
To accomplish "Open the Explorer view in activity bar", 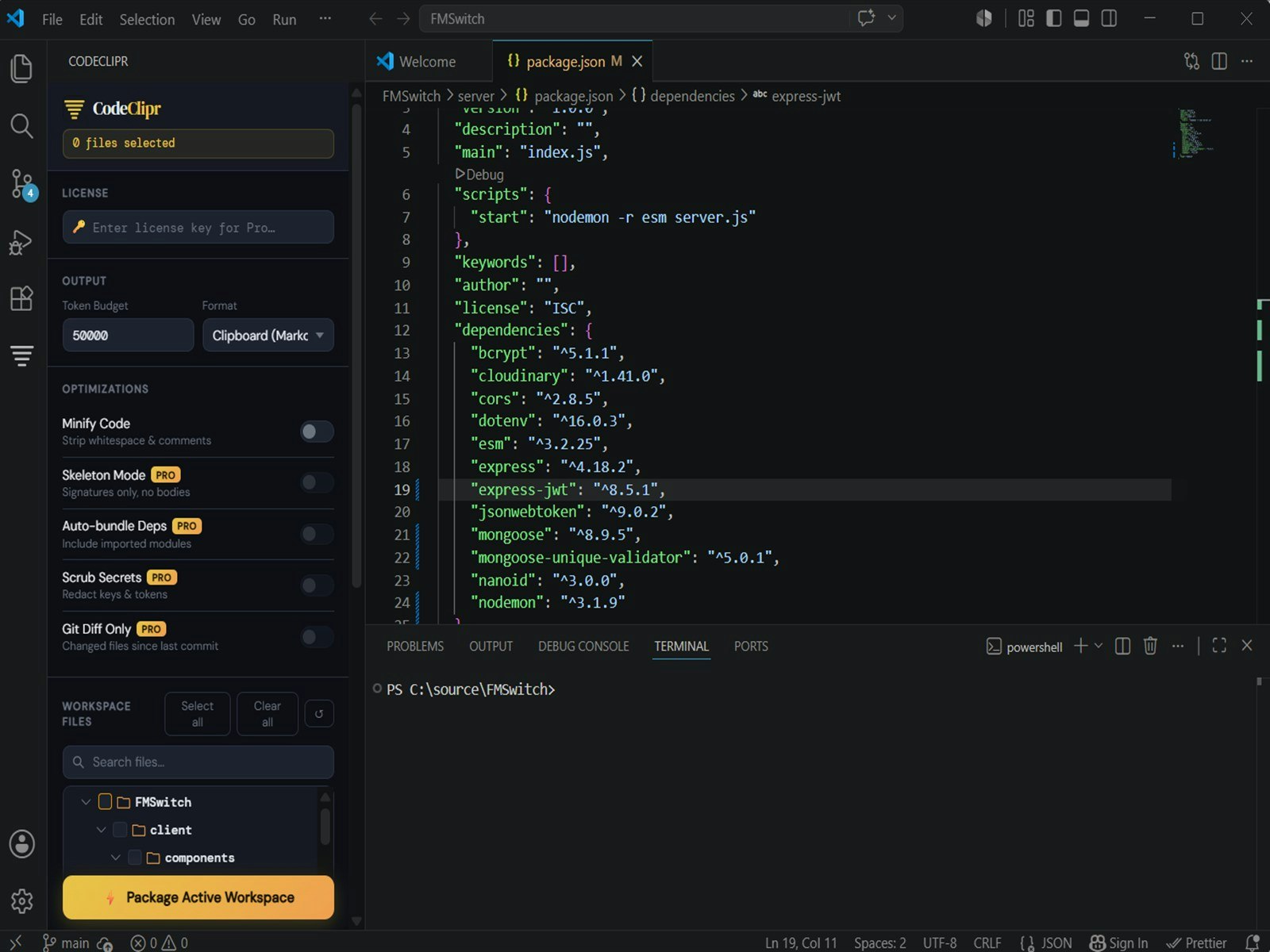I will click(x=21, y=68).
